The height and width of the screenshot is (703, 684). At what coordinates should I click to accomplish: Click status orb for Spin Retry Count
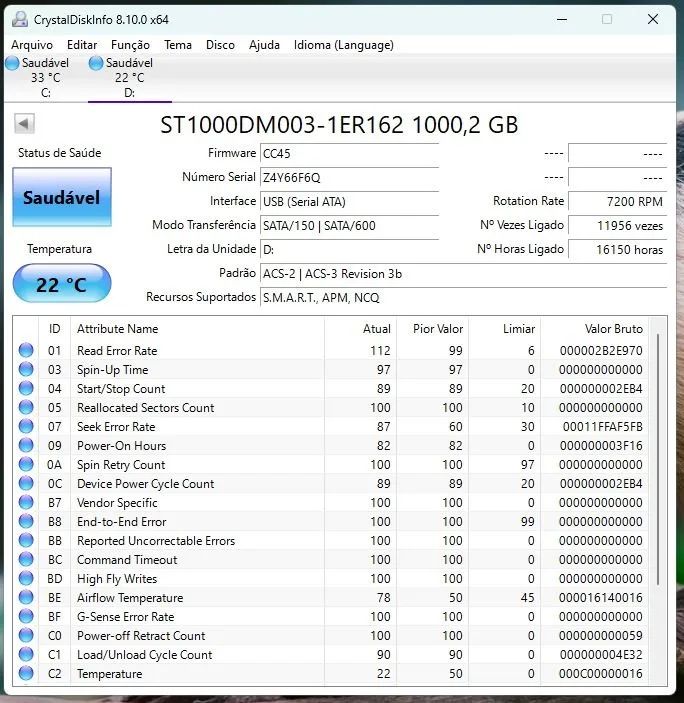pyautogui.click(x=26, y=464)
